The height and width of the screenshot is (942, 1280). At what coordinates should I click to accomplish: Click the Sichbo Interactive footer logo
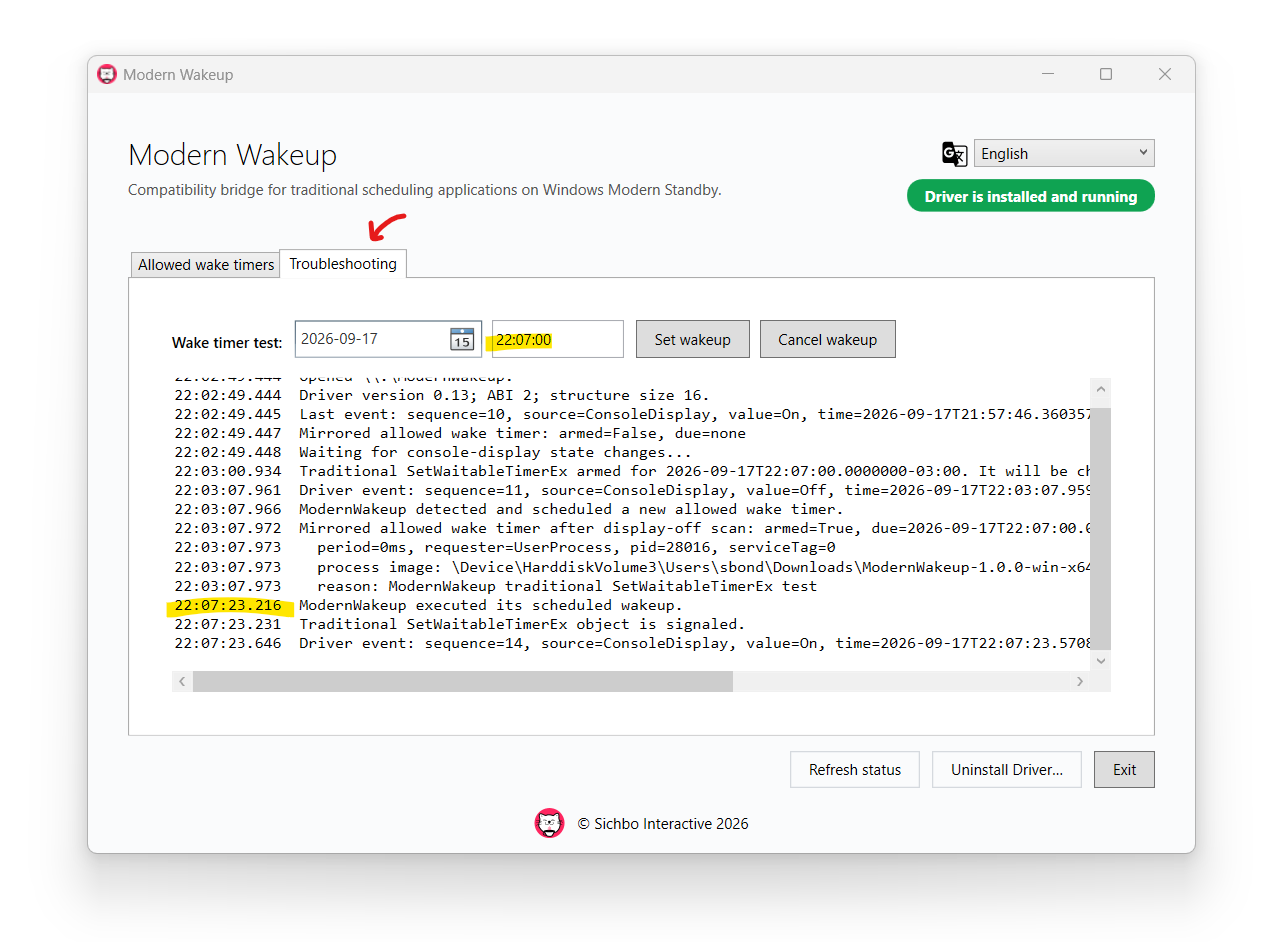coord(549,824)
